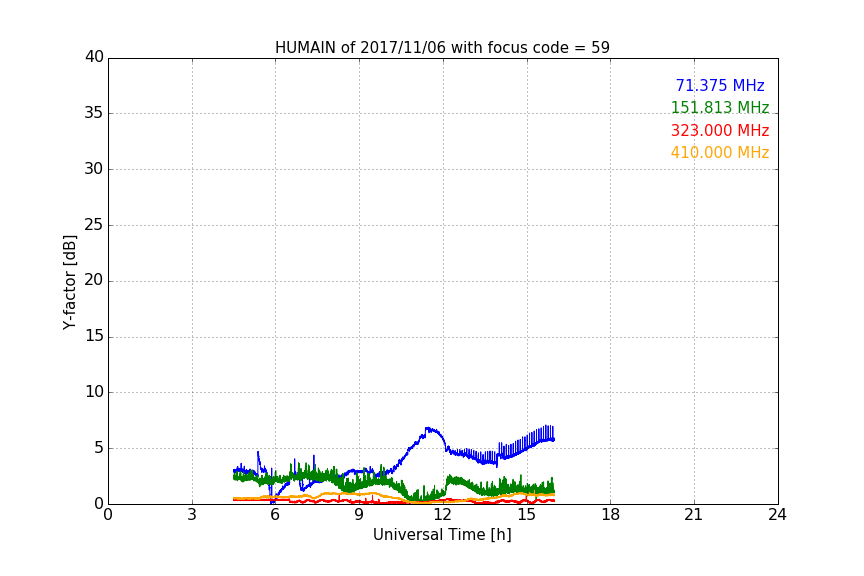The image size is (864, 576).
Task: Click x-axis tick value 18
Action: tap(611, 515)
